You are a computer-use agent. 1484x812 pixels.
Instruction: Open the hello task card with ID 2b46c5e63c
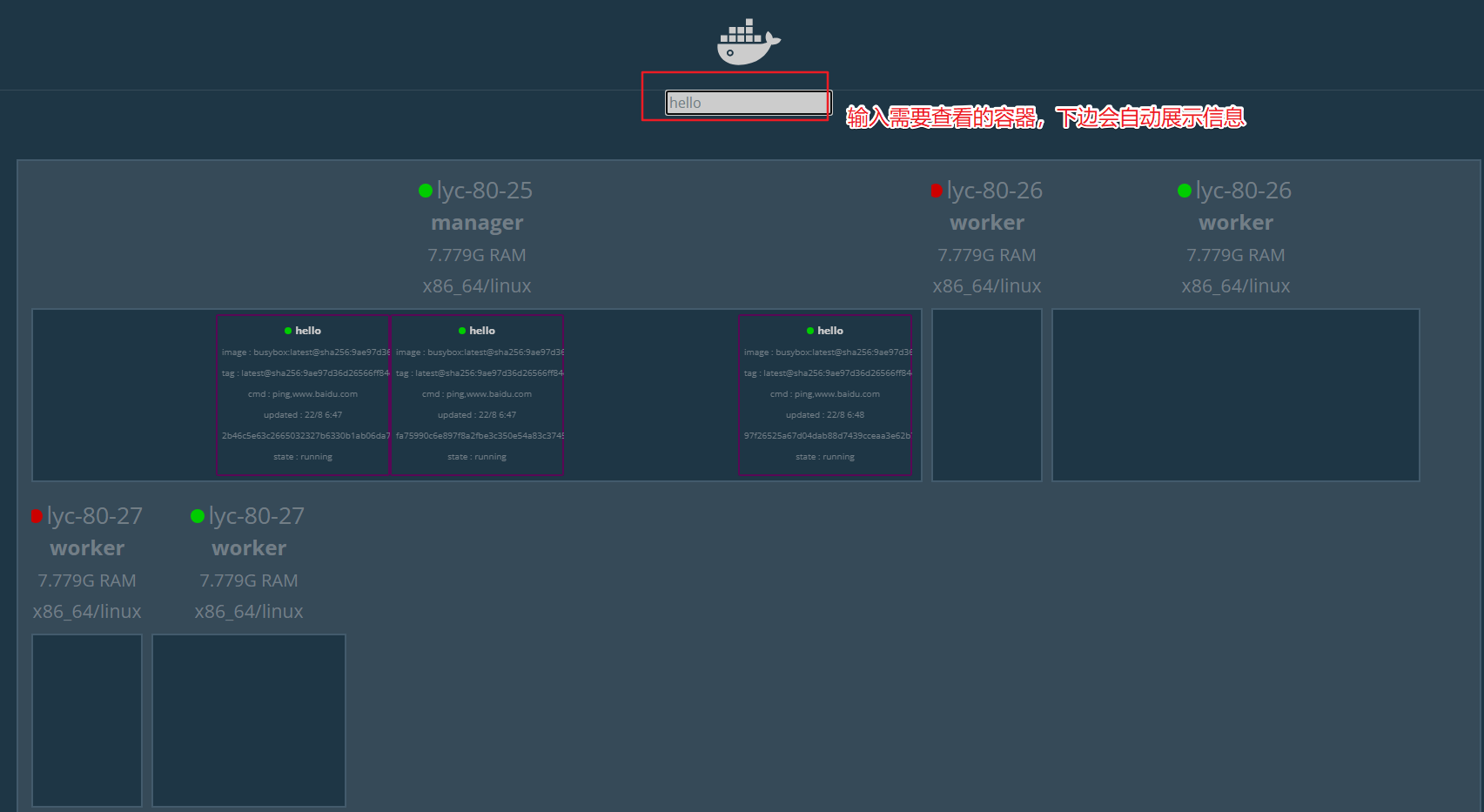point(303,395)
